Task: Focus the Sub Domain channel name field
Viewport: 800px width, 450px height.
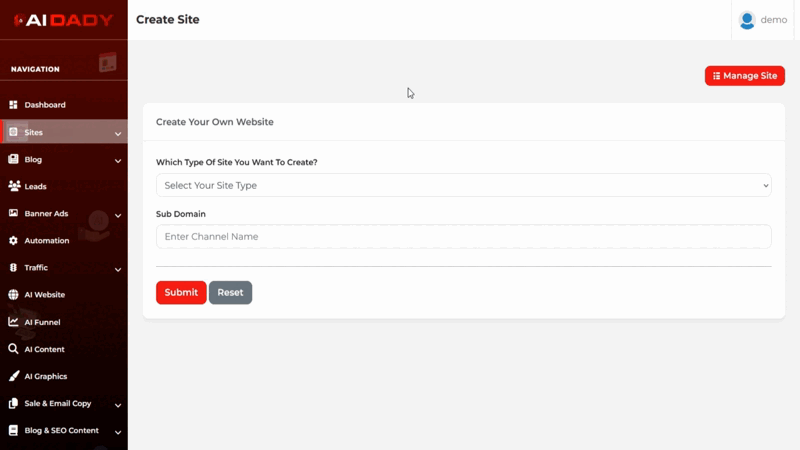Action: [463, 237]
